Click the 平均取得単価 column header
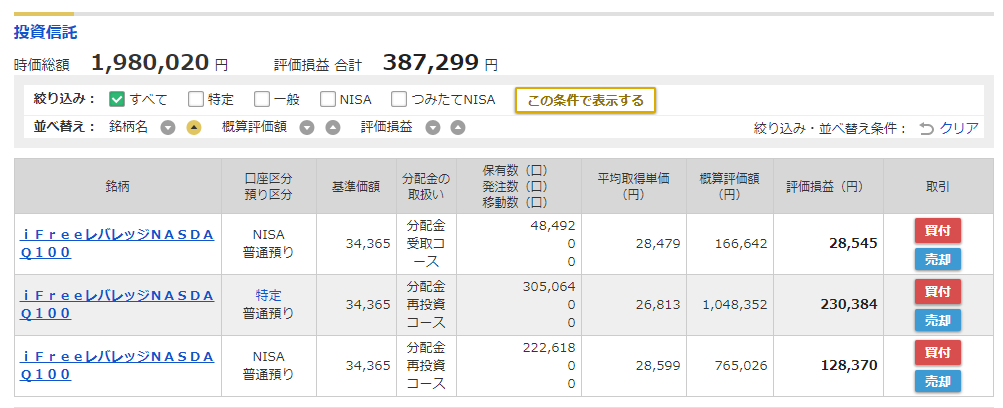 point(633,187)
